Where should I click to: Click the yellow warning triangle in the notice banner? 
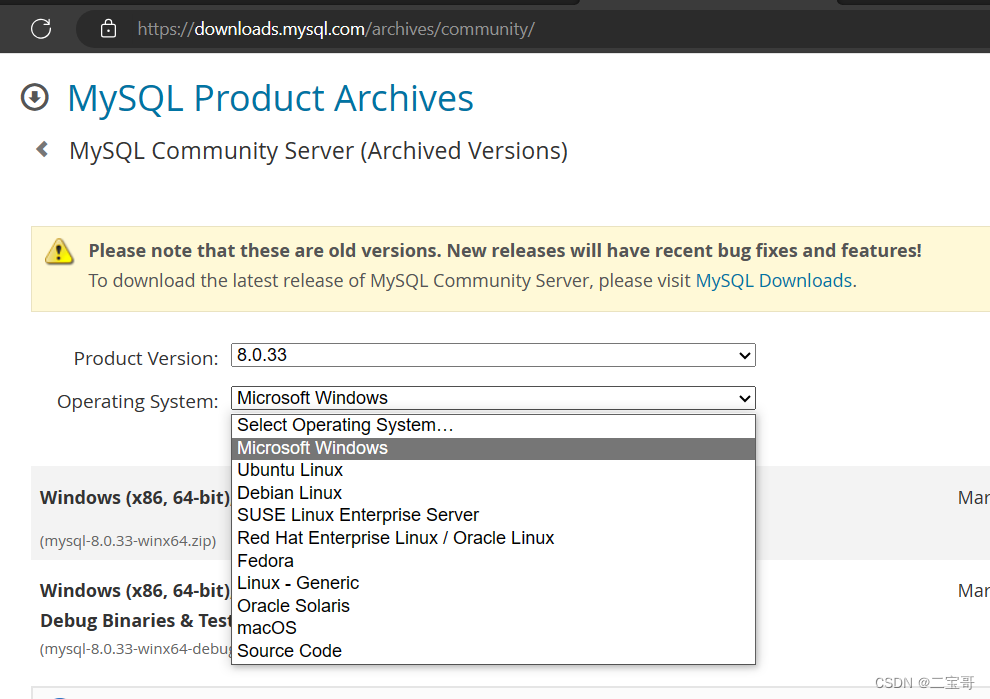59,252
